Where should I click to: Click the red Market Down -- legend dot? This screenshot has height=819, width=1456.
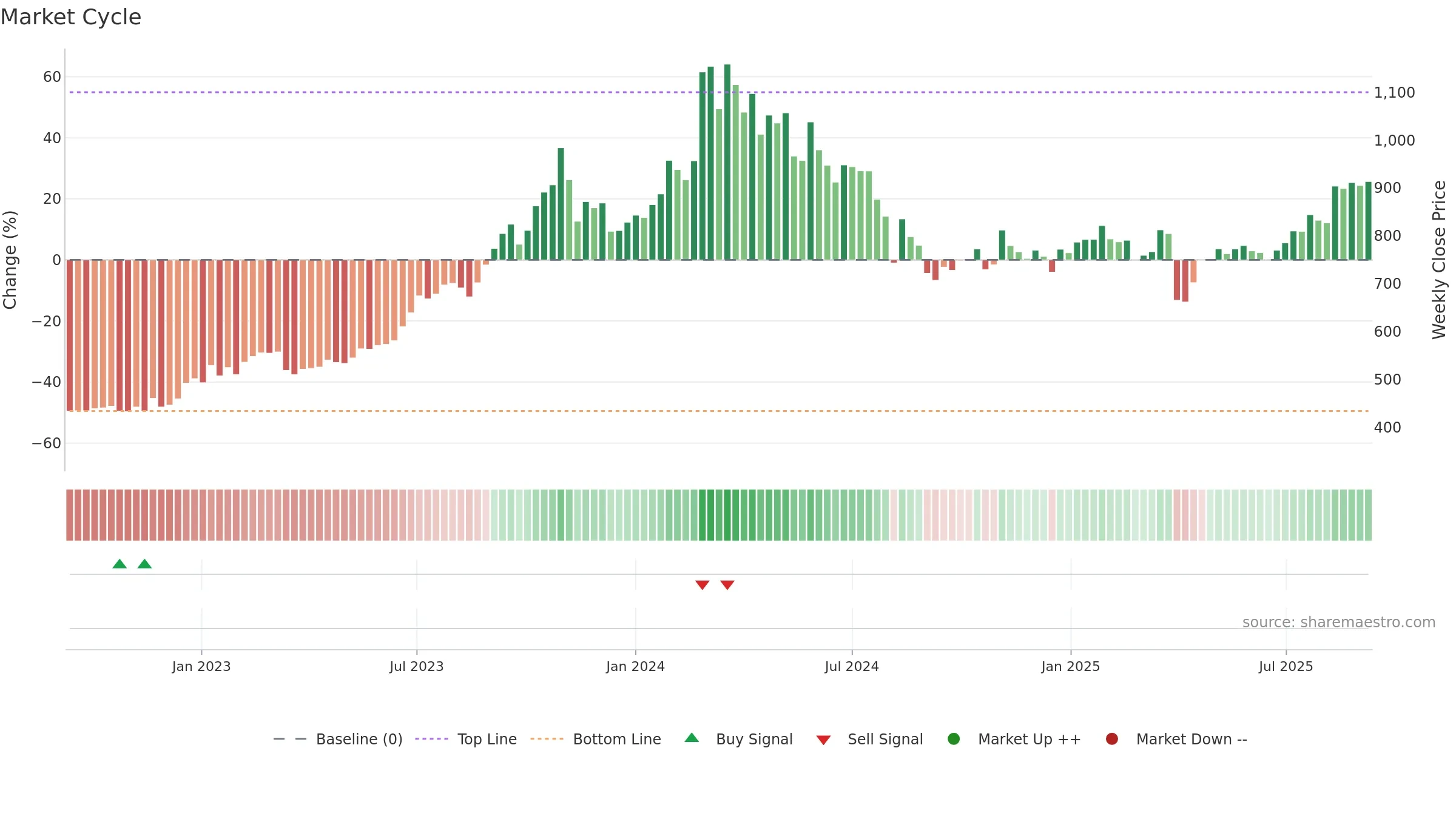pyautogui.click(x=1112, y=739)
